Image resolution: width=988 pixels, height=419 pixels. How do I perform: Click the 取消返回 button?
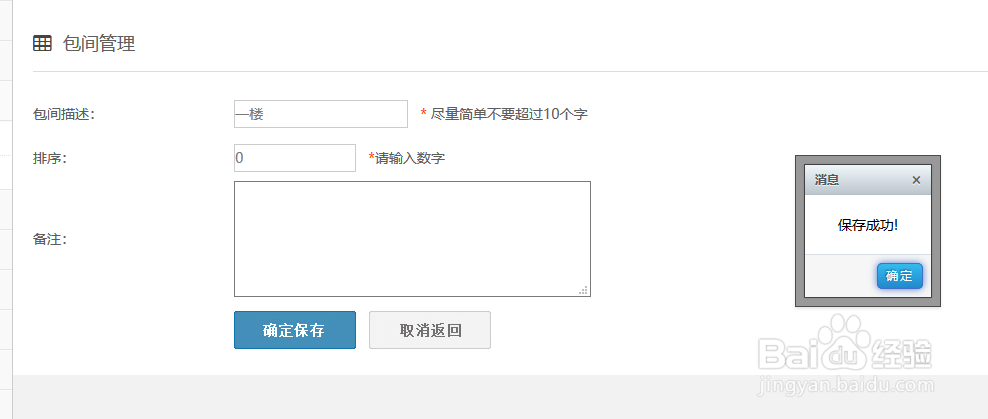point(430,330)
